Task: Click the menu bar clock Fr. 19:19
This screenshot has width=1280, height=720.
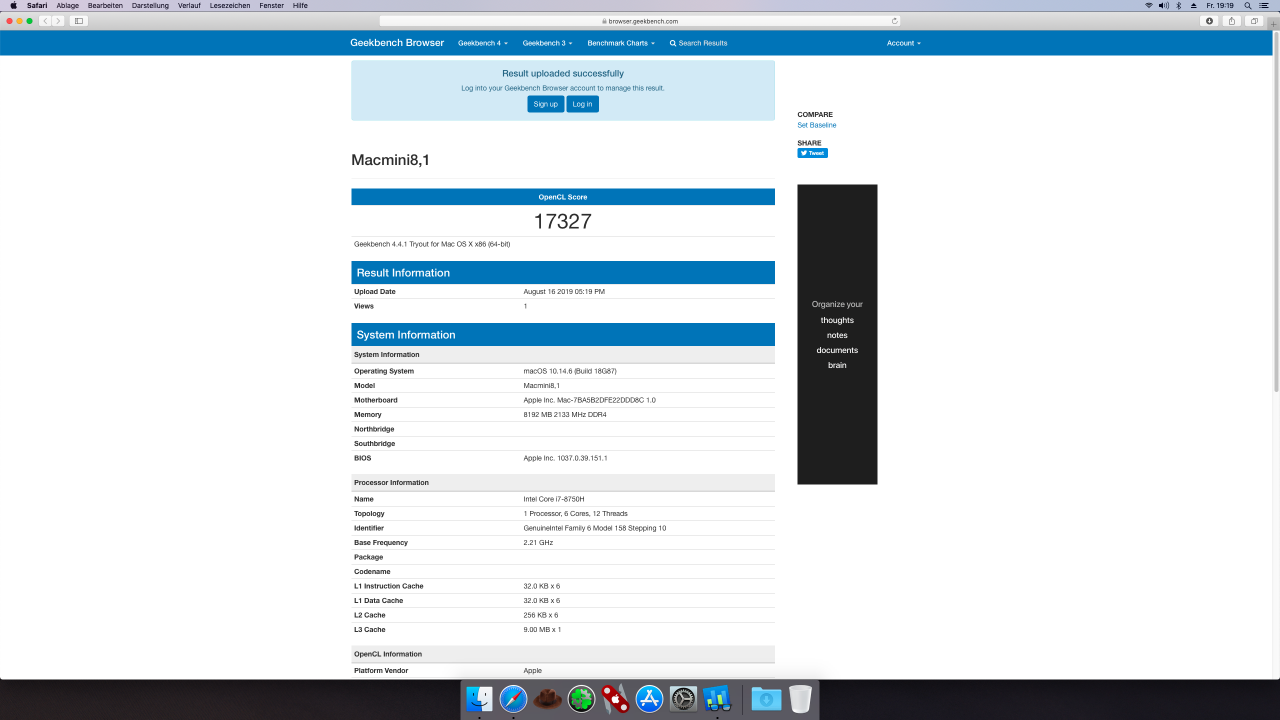Action: [x=1220, y=5]
